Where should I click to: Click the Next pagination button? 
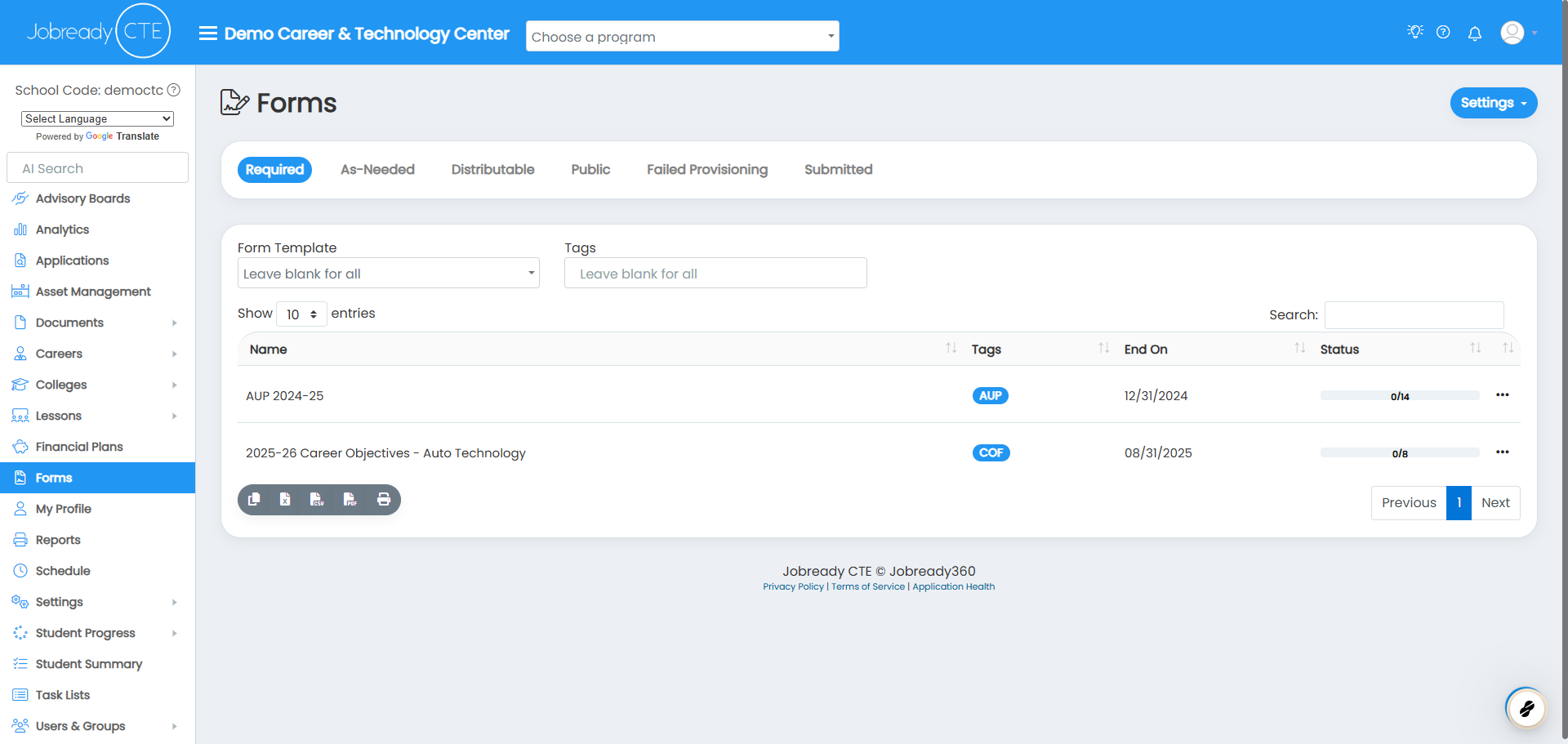1495,503
